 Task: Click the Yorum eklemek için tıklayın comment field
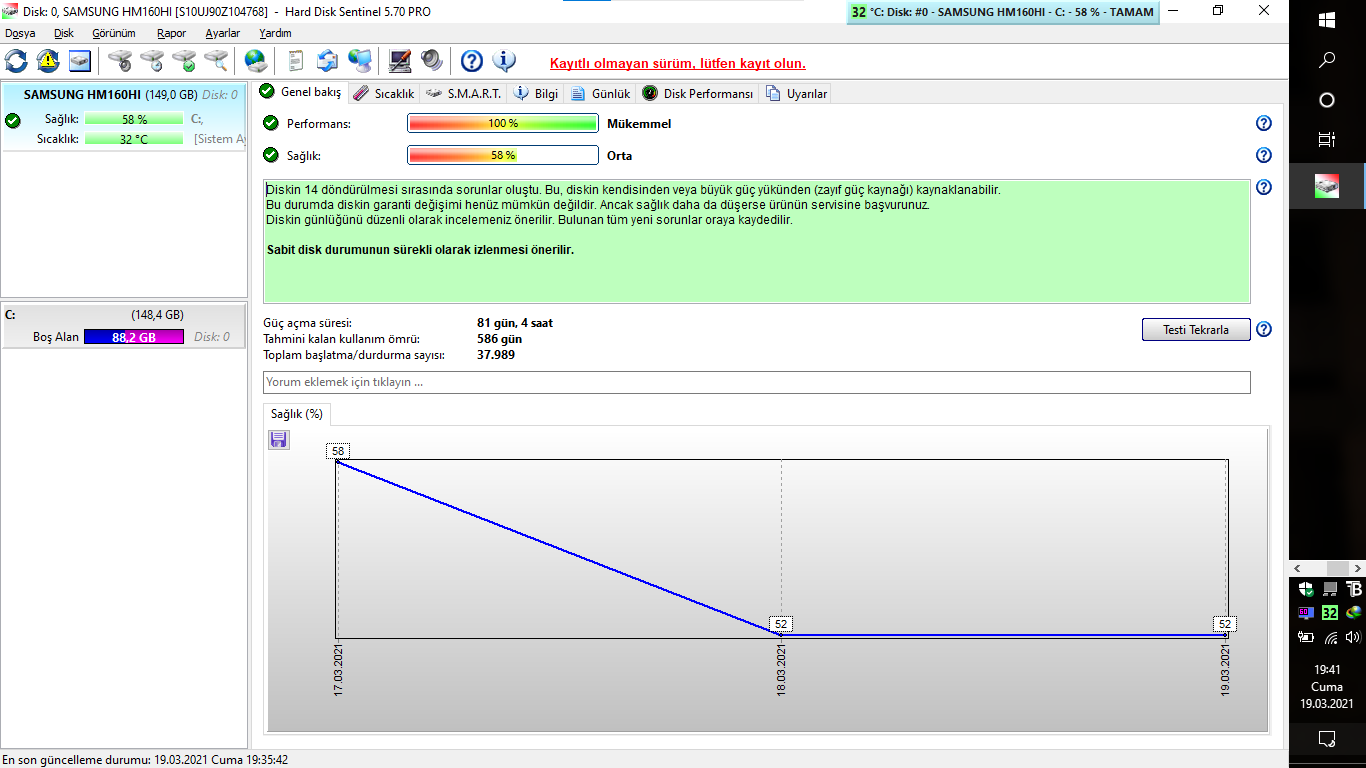pos(757,382)
